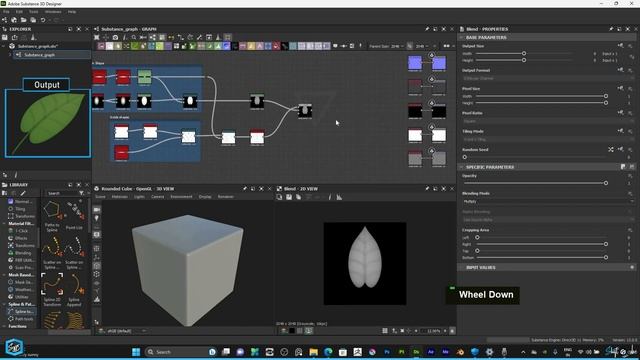Open the Windows menu
Image resolution: width=640 pixels, height=360 pixels.
coord(53,12)
